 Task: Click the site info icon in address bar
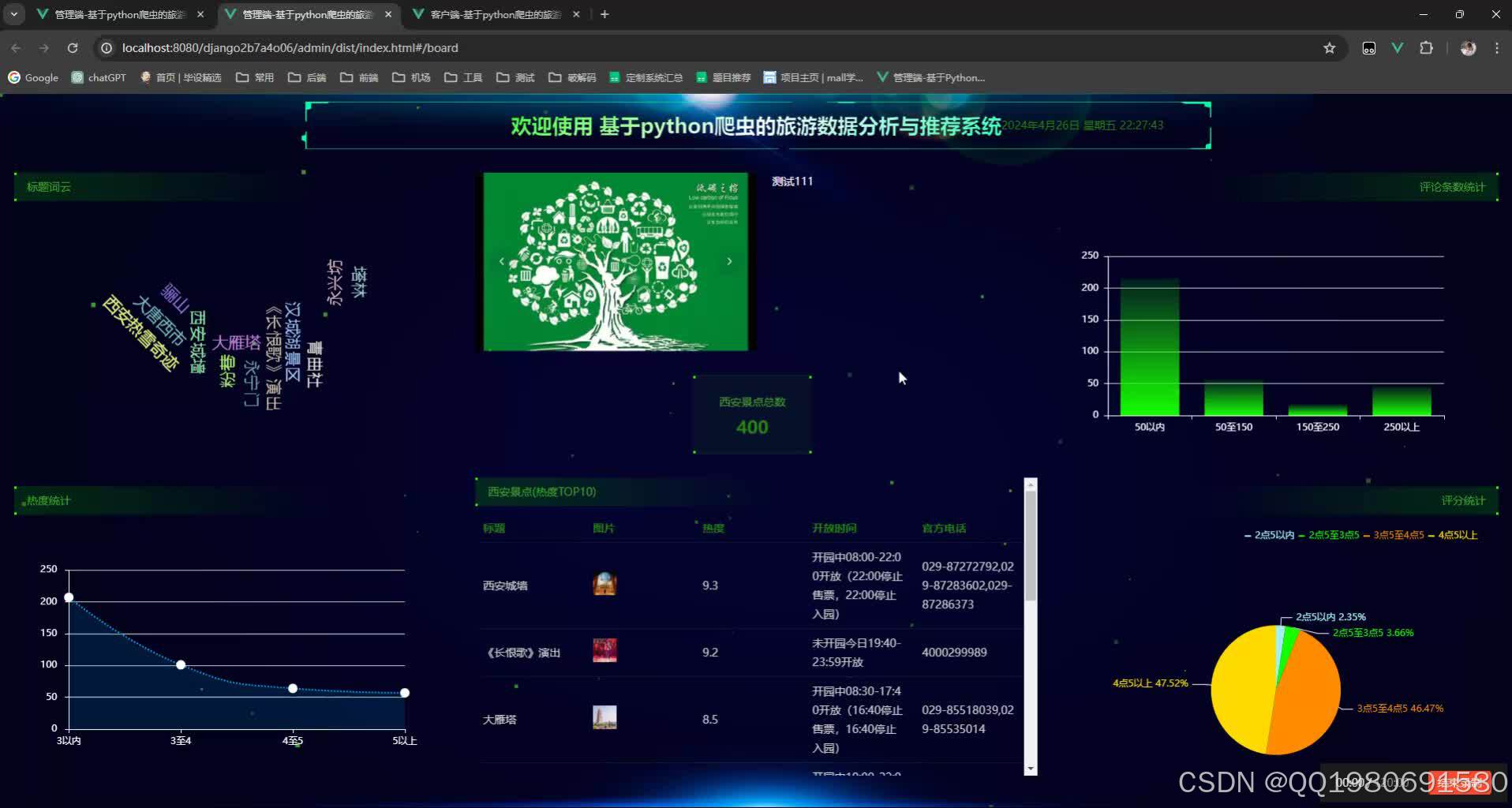(x=106, y=47)
